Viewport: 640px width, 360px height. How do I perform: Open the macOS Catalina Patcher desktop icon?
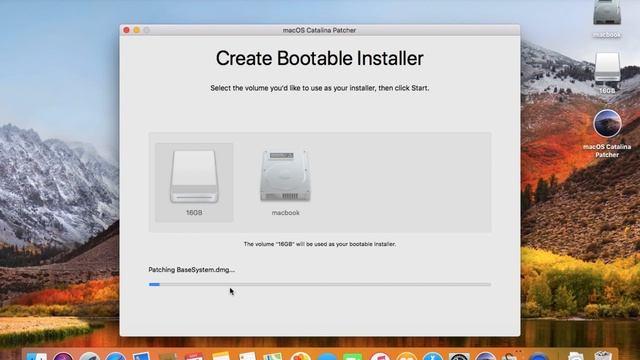(607, 133)
